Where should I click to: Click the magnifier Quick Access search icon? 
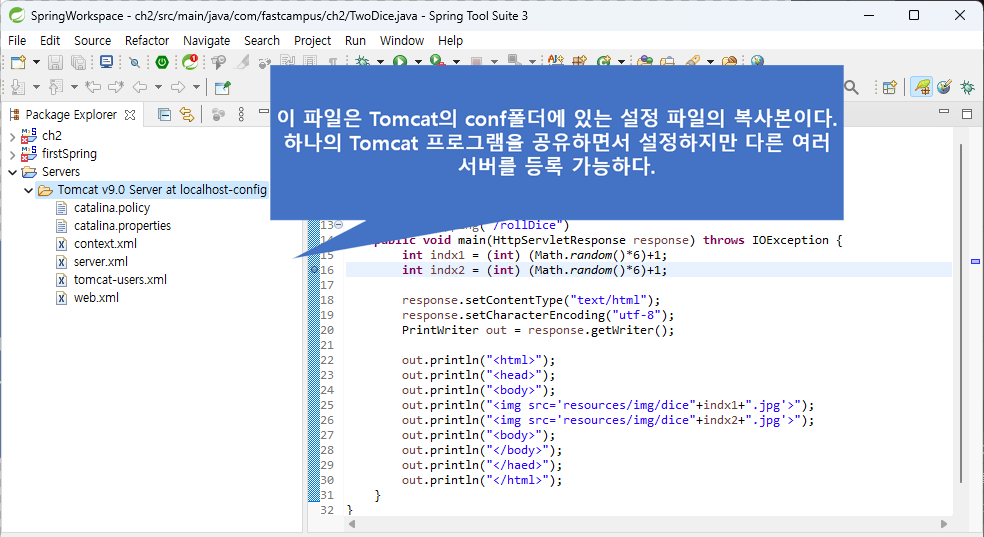851,87
